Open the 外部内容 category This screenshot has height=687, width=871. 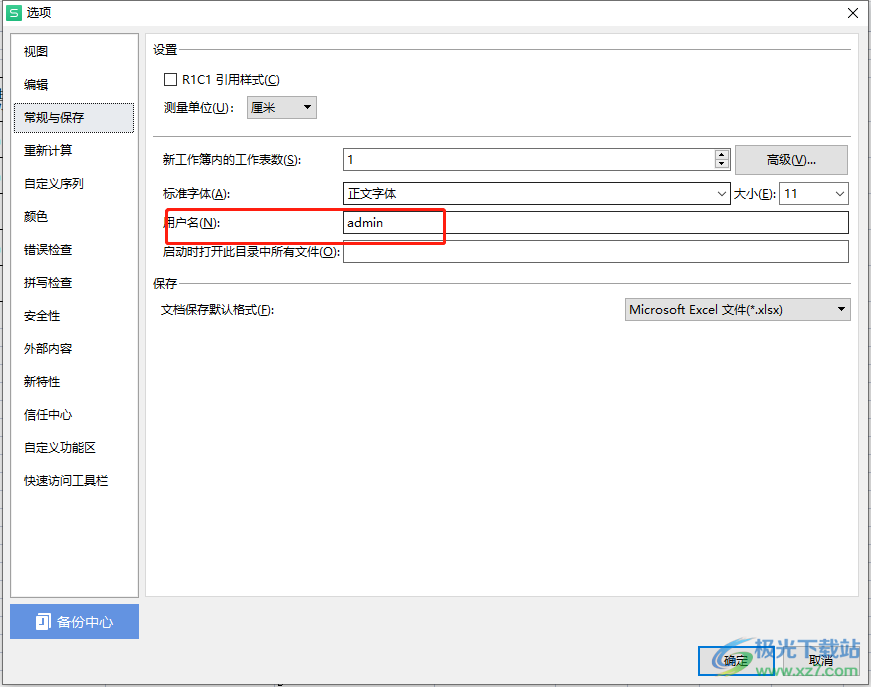(74, 349)
